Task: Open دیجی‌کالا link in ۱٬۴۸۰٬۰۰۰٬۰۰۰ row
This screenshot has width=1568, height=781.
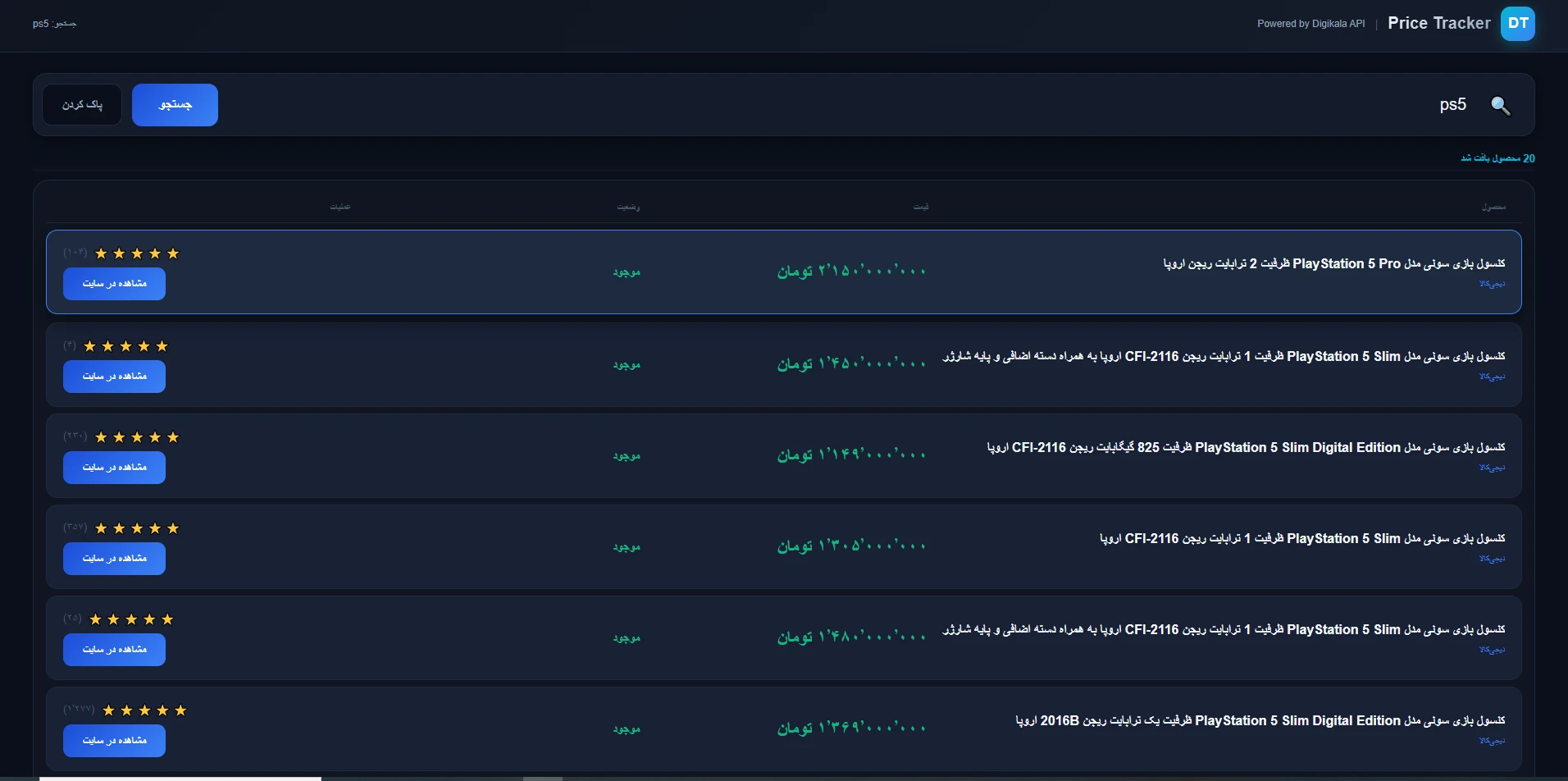Action: click(x=1492, y=650)
